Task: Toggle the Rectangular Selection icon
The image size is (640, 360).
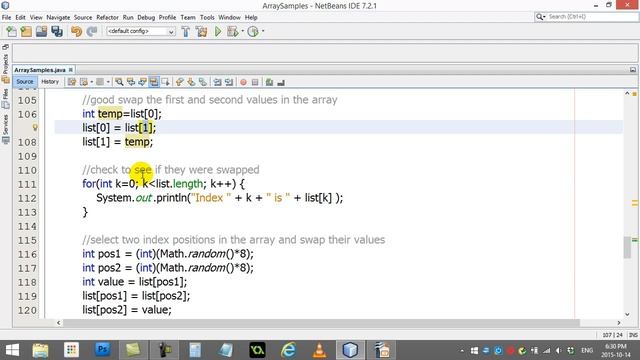Action: coord(165,82)
